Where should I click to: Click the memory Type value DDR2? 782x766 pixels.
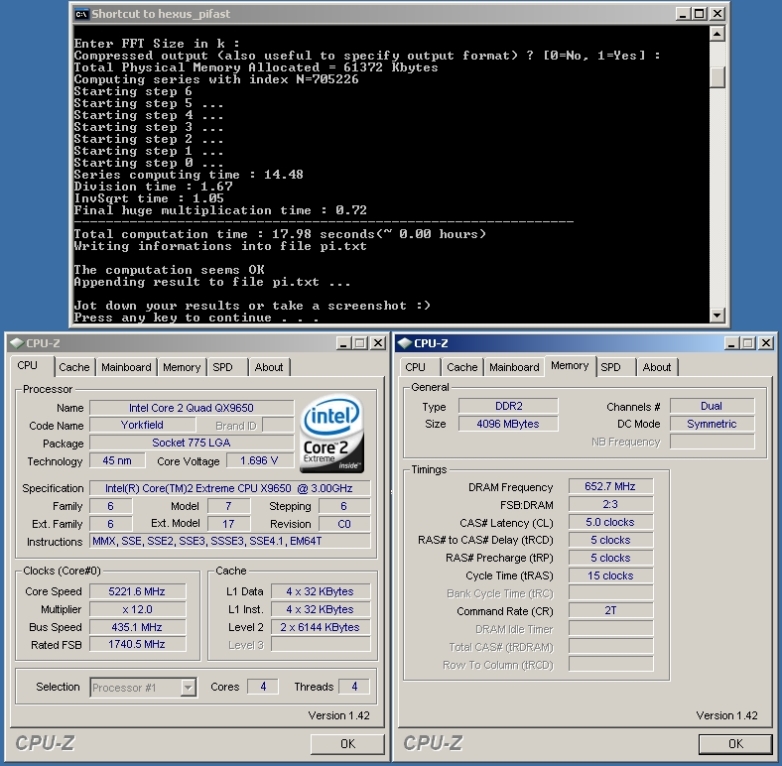click(508, 406)
